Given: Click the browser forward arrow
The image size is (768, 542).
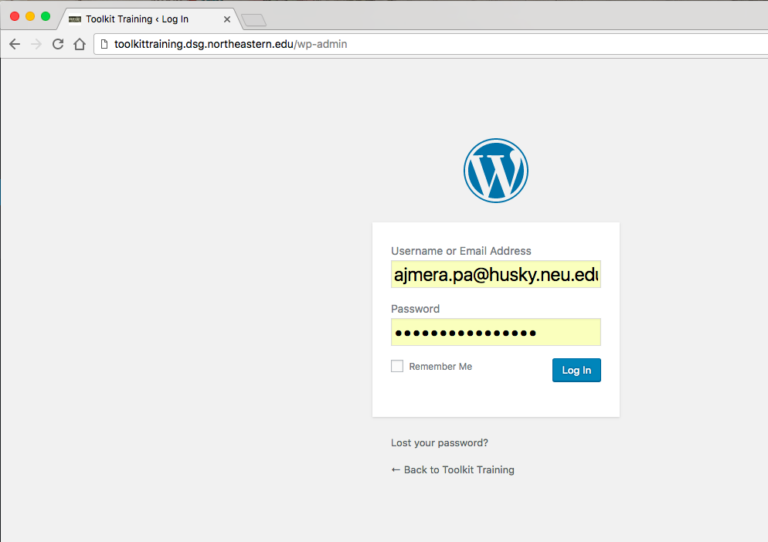Looking at the screenshot, I should (36, 44).
